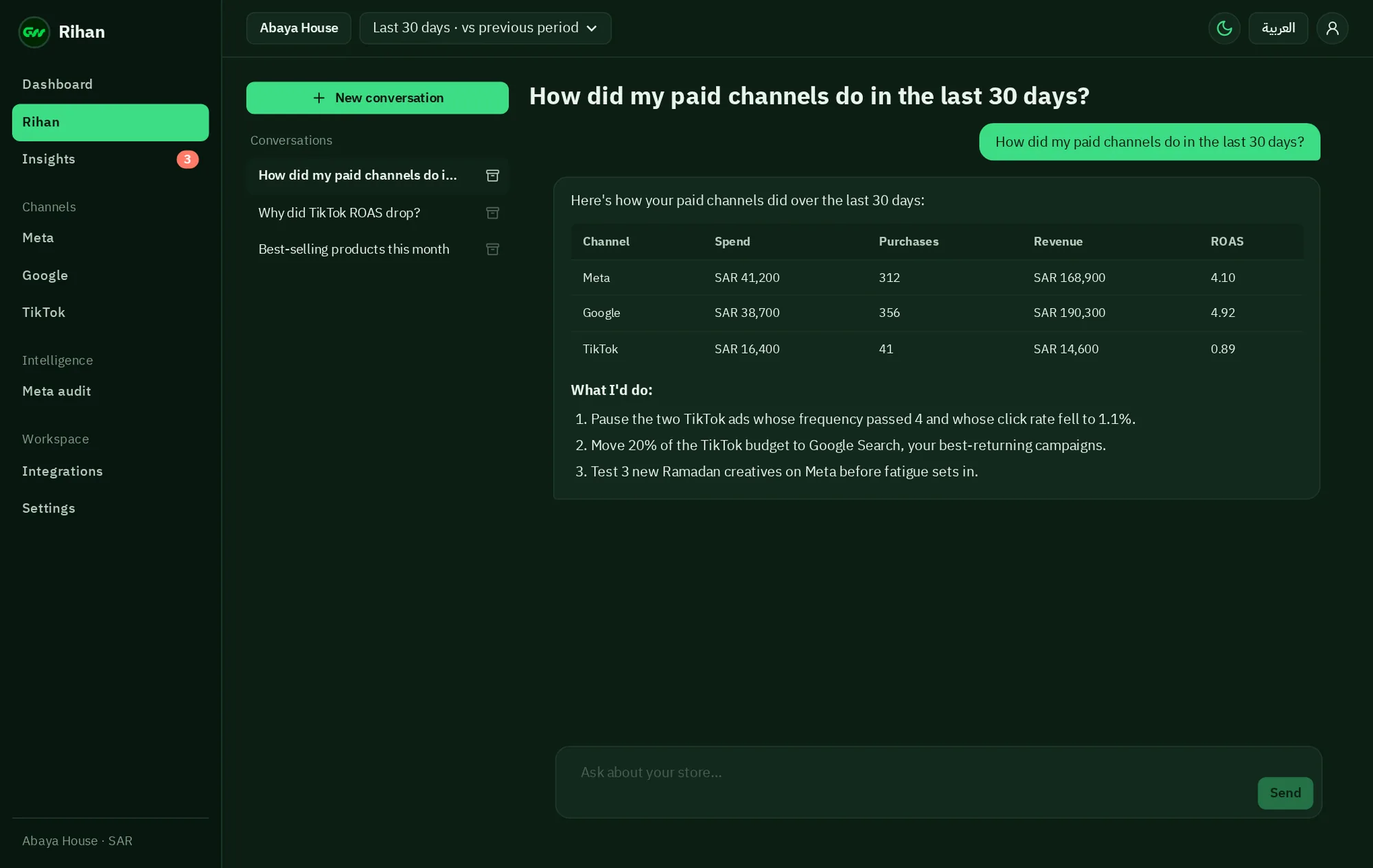
Task: Click recommendation to move 20% TikTok budget
Action: [848, 445]
